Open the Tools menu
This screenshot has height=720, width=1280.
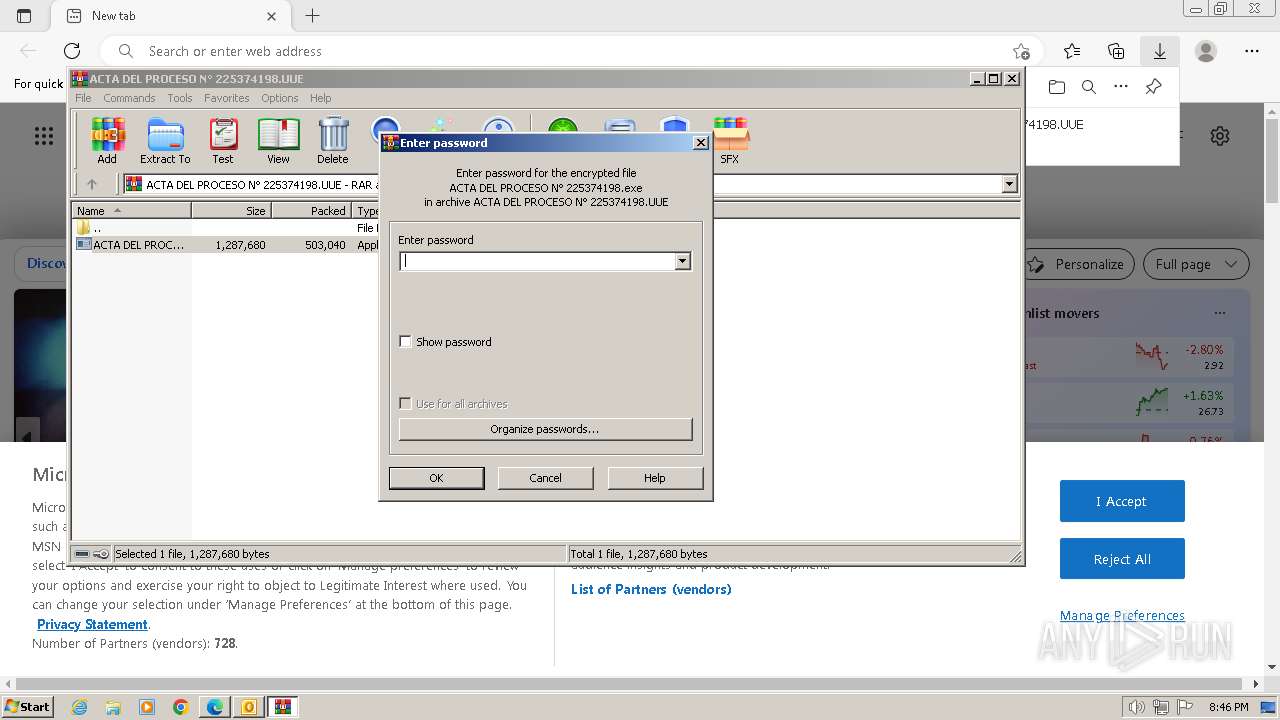point(180,98)
